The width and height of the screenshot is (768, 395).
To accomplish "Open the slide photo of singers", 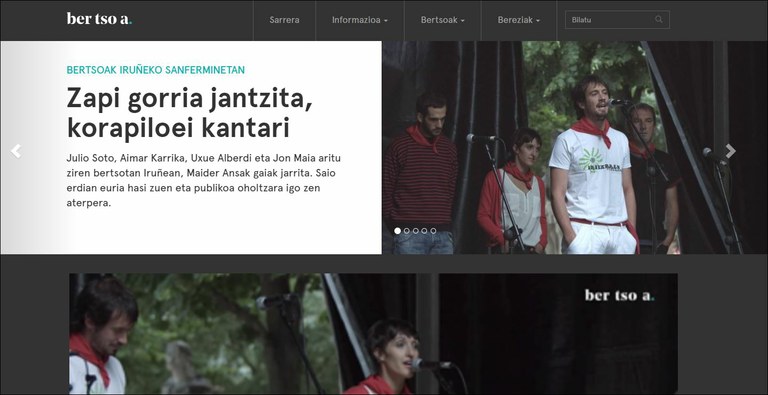I will (x=575, y=147).
